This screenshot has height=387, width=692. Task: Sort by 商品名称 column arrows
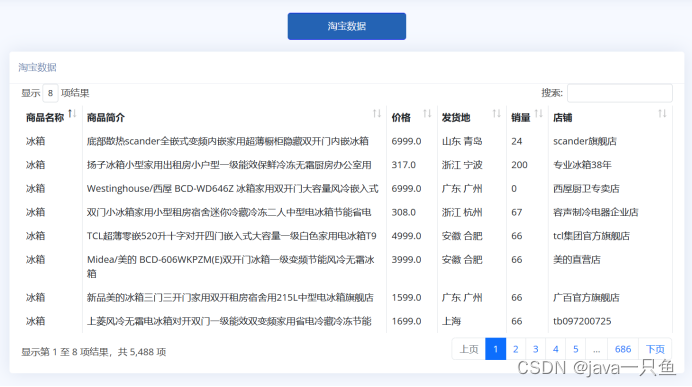pyautogui.click(x=72, y=114)
